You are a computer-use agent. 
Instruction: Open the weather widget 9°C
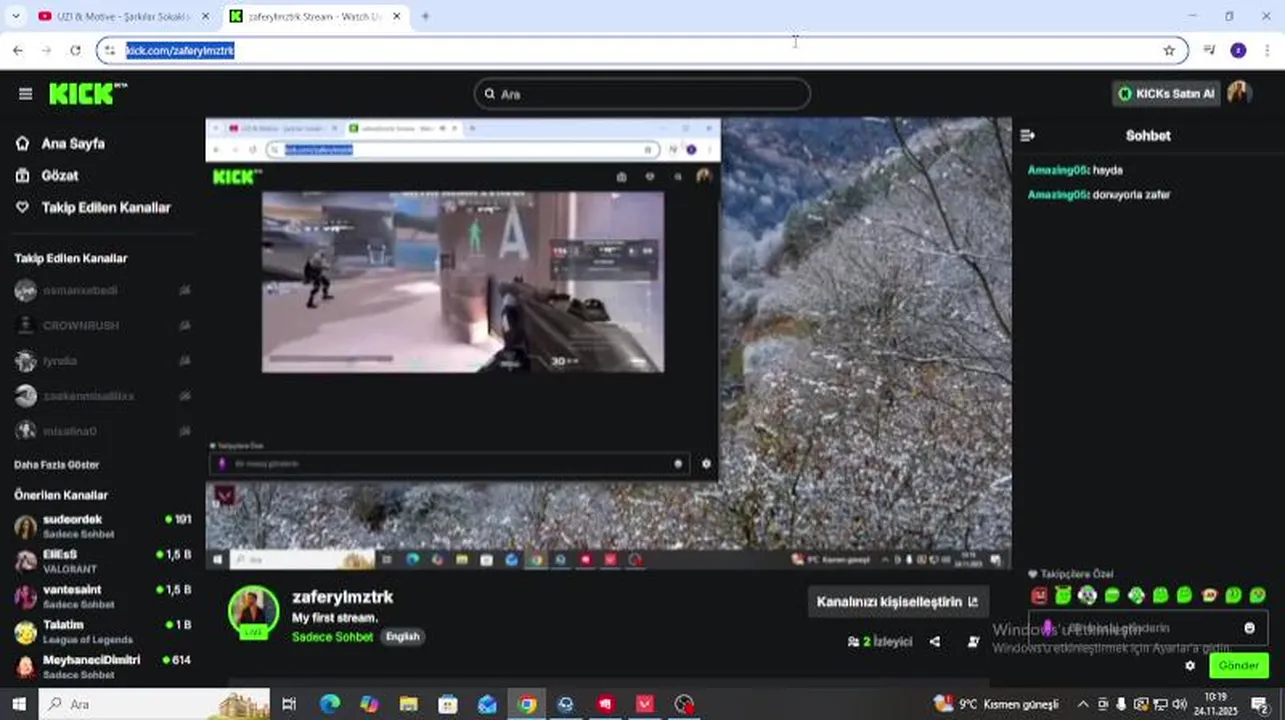[x=996, y=704]
